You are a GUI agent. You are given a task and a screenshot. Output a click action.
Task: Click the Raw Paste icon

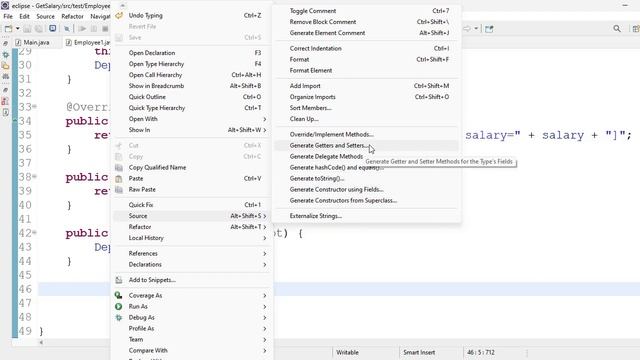coord(119,190)
